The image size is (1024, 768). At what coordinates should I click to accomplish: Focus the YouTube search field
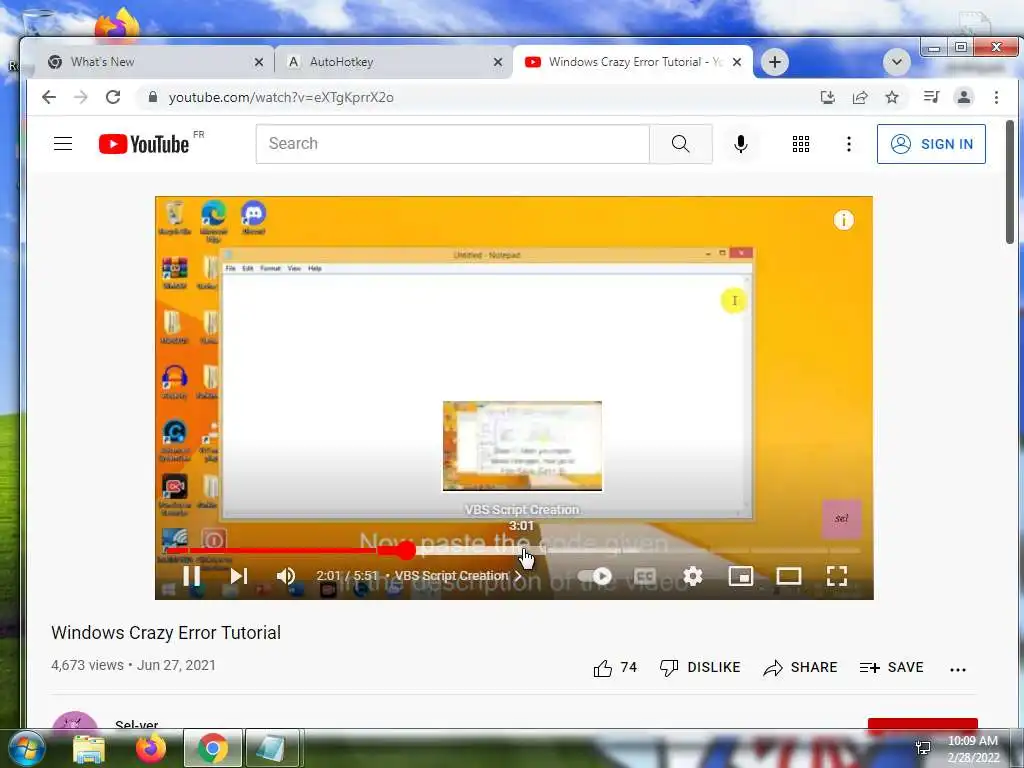point(453,144)
